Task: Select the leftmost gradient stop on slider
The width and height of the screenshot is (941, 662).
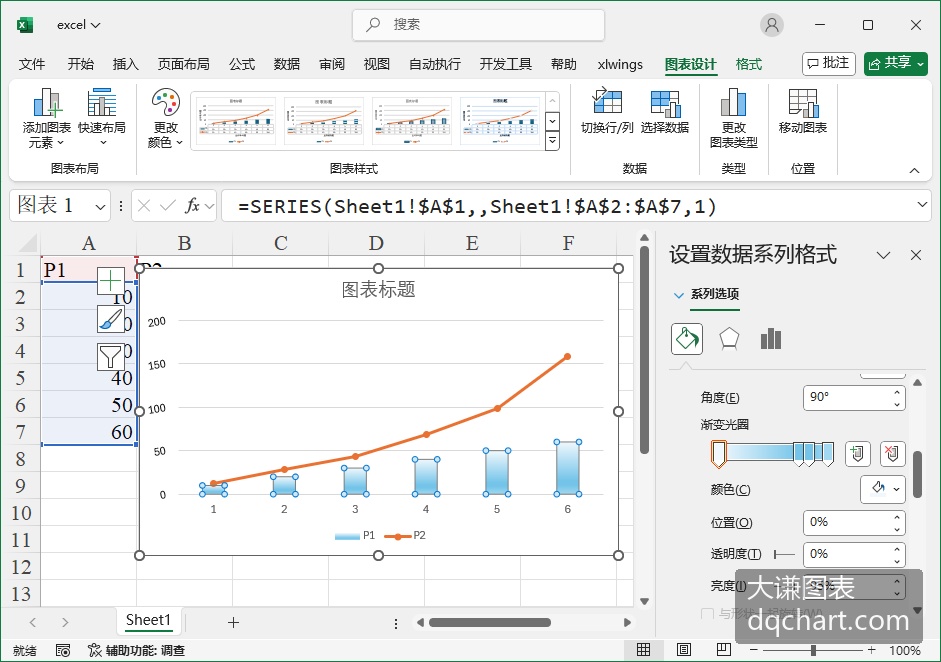Action: 718,454
